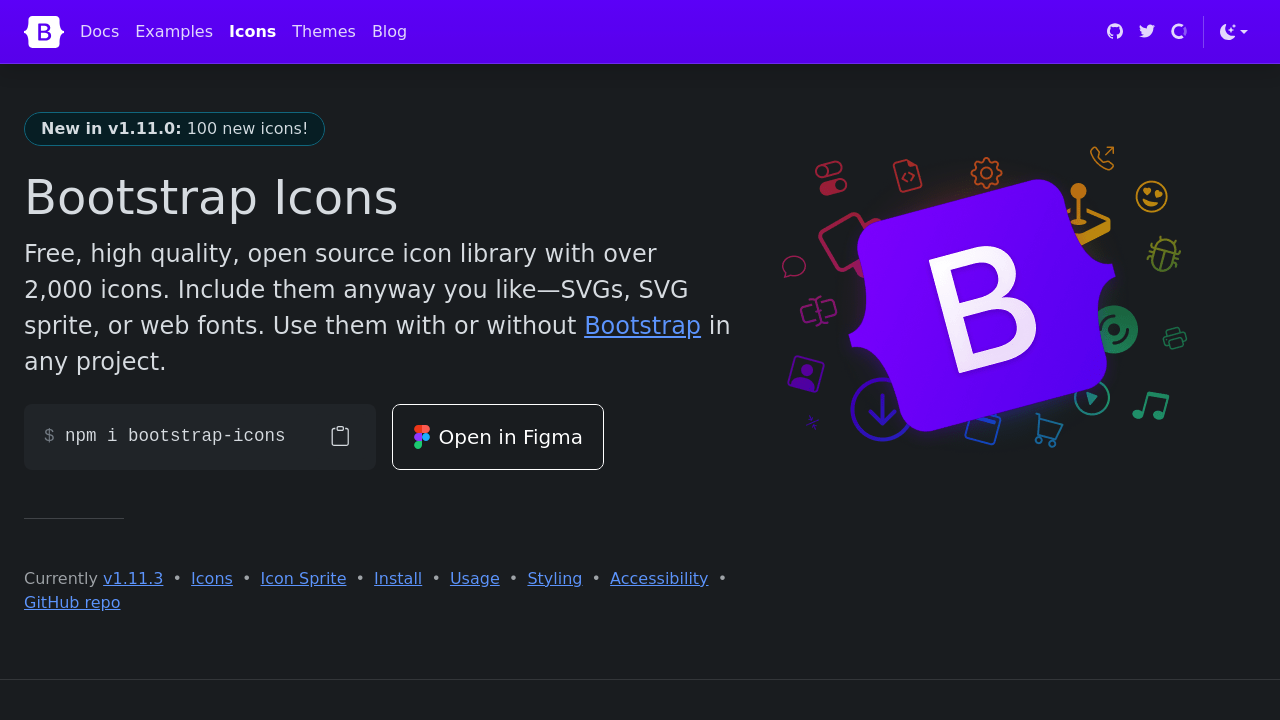Select the Icons nav item
Image resolution: width=1280 pixels, height=720 pixels.
tap(252, 32)
